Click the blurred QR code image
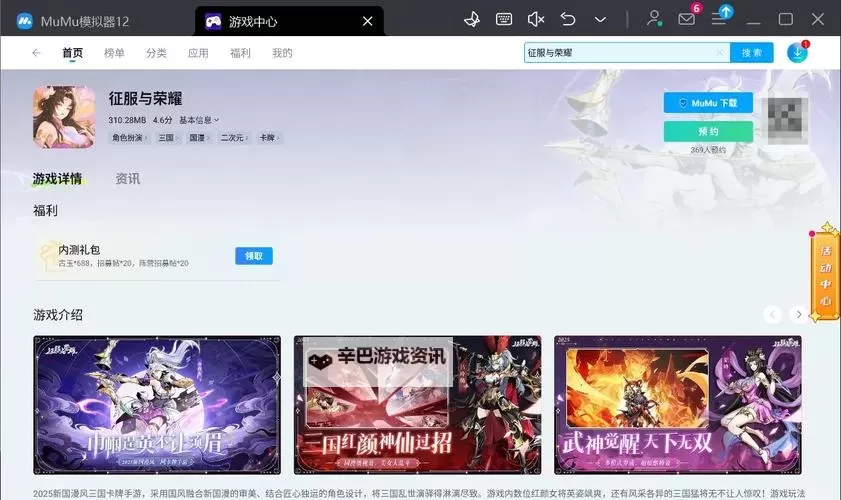The height and width of the screenshot is (500, 841). (787, 121)
